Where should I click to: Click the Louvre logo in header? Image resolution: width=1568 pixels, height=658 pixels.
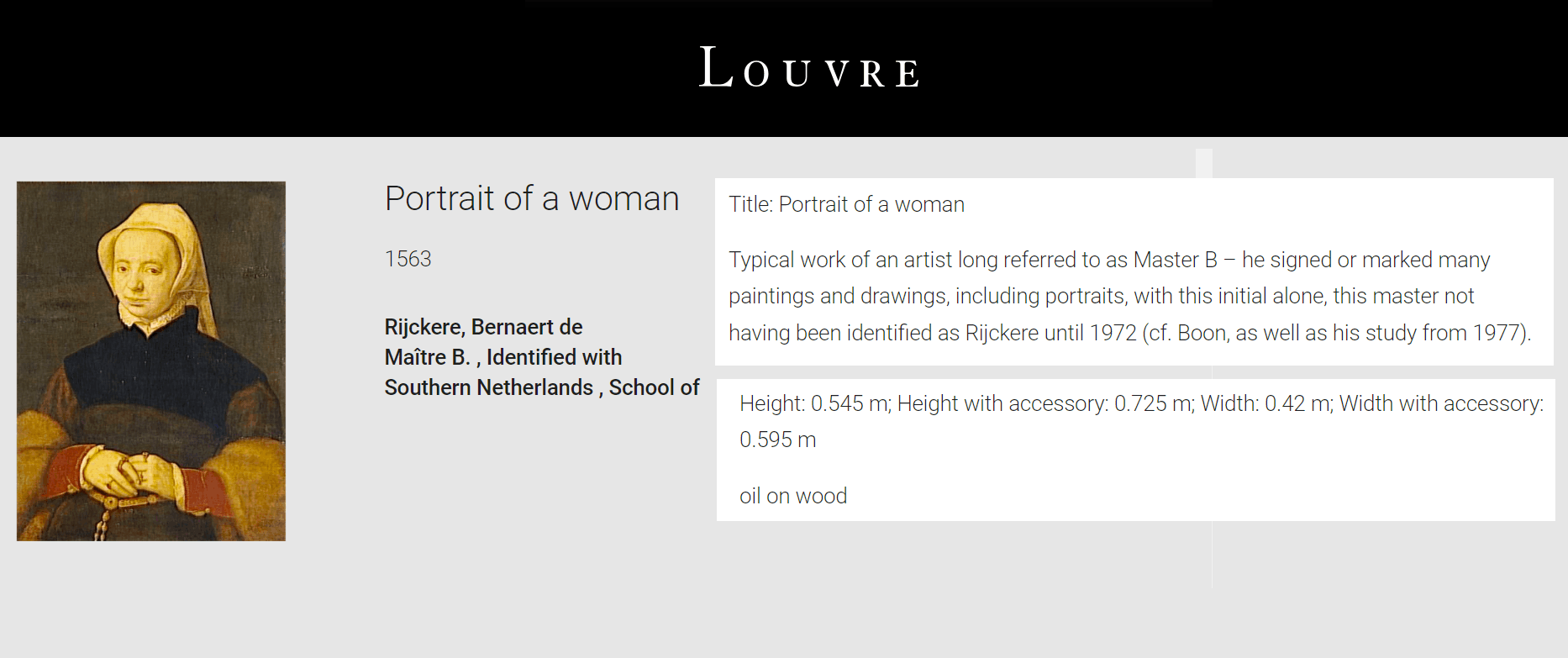[x=809, y=68]
